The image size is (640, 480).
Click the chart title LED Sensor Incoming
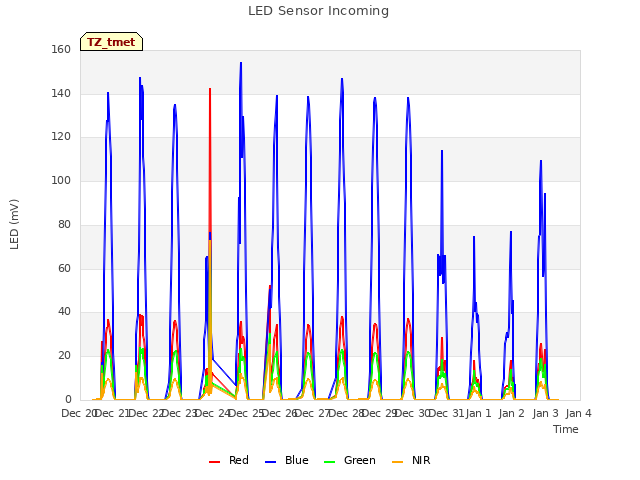[x=318, y=11]
